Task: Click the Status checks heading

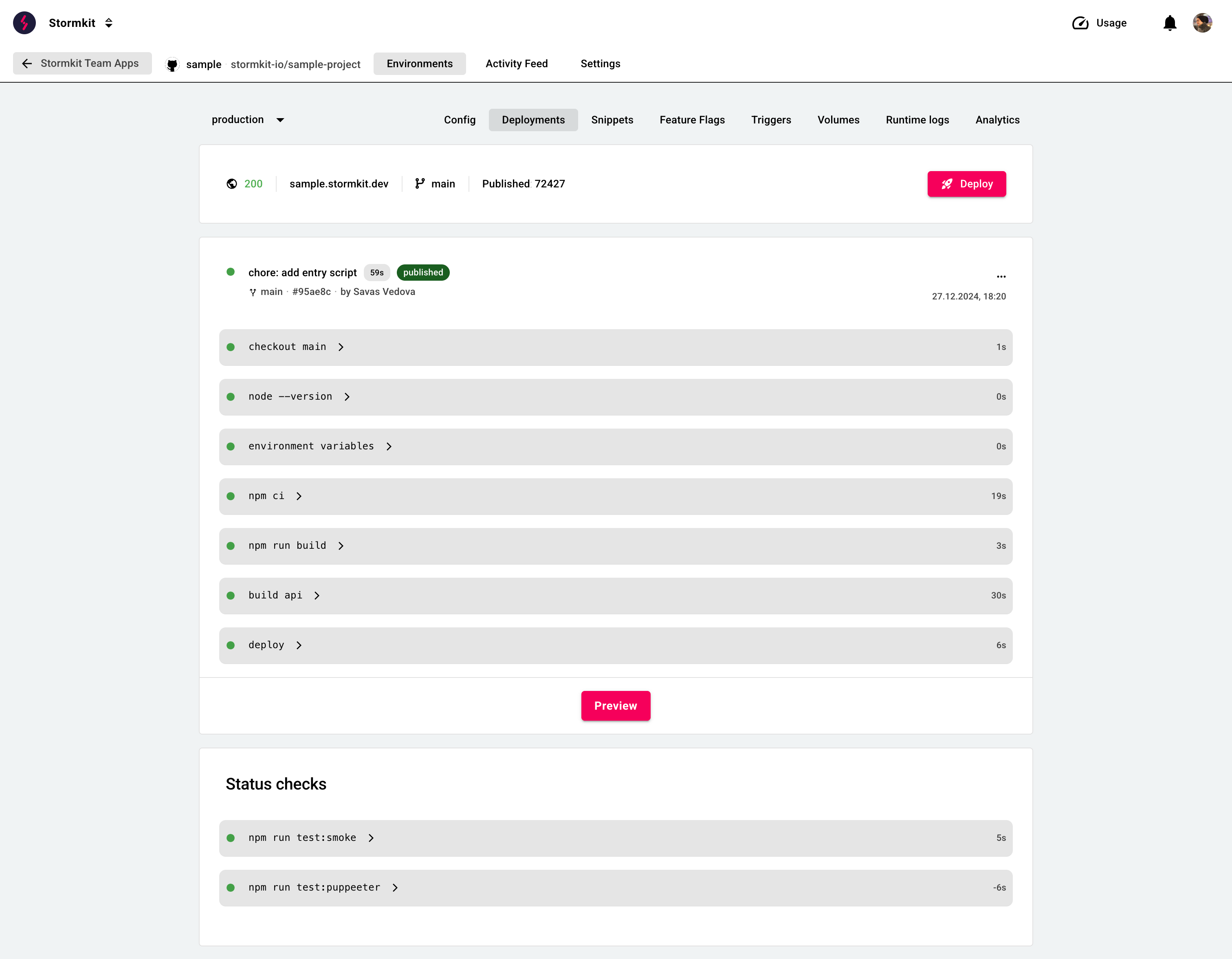Action: click(276, 784)
